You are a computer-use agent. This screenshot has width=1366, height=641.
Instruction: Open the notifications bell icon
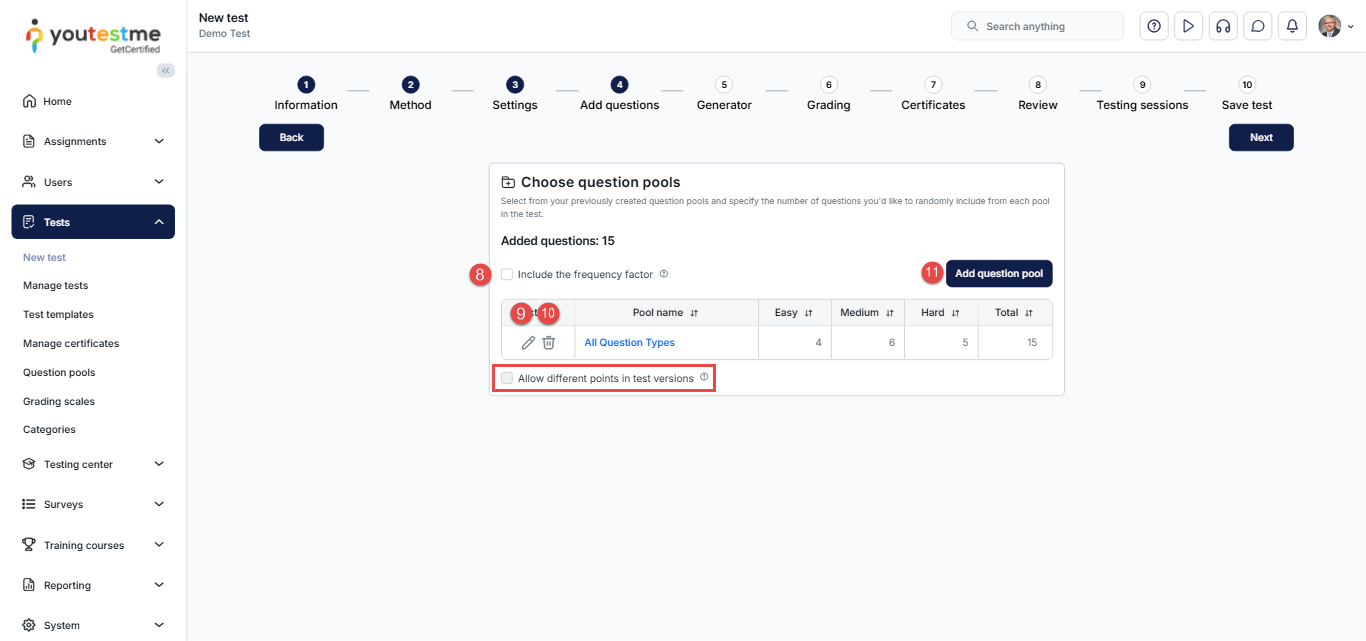[x=1292, y=26]
